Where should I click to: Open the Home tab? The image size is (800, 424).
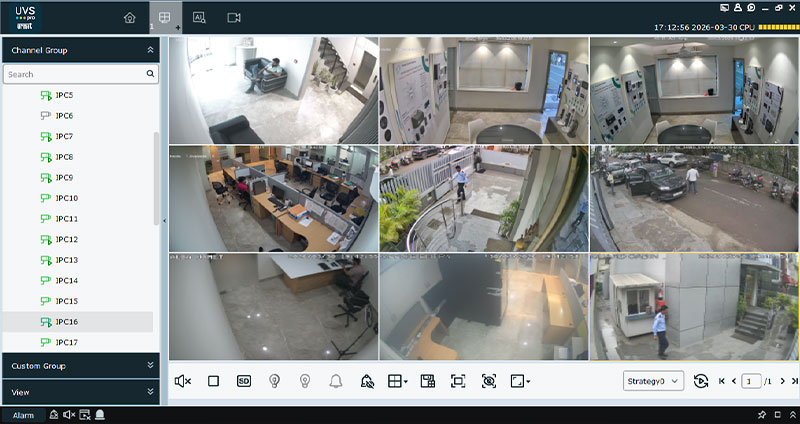[x=129, y=17]
